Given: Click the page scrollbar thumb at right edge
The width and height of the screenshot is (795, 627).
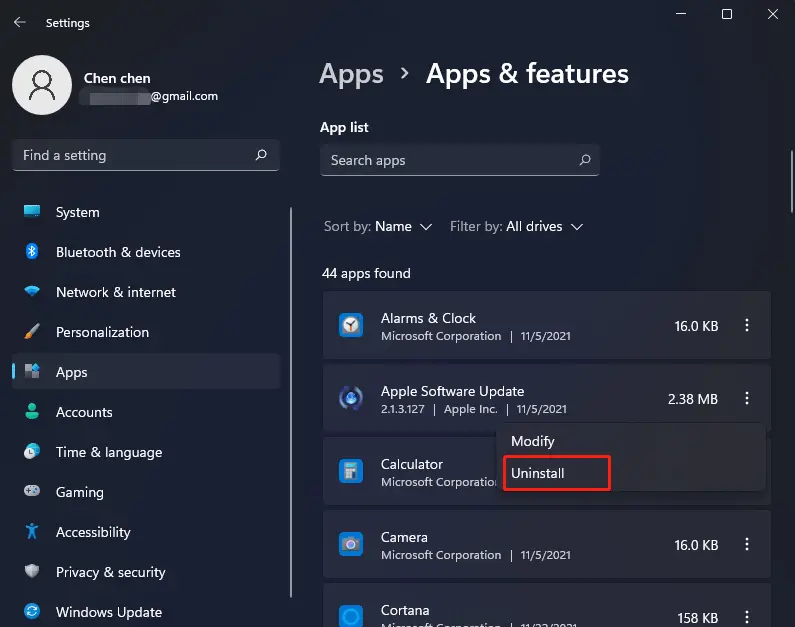Looking at the screenshot, I should [x=791, y=181].
